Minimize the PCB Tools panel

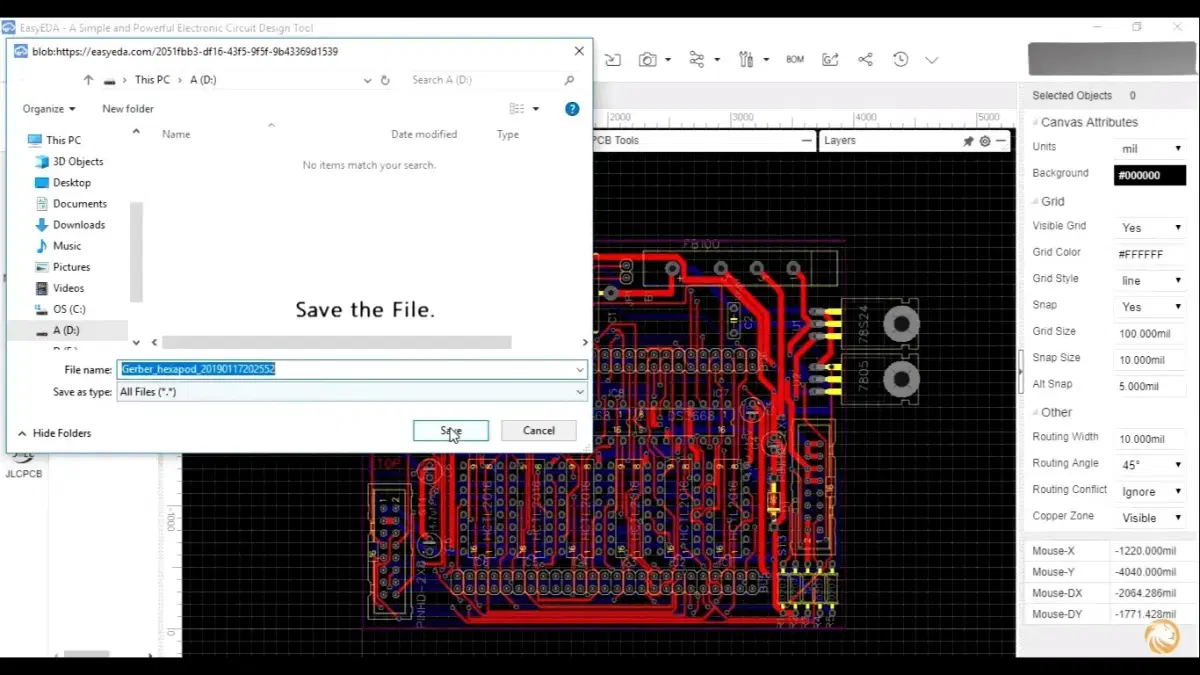[x=807, y=141]
